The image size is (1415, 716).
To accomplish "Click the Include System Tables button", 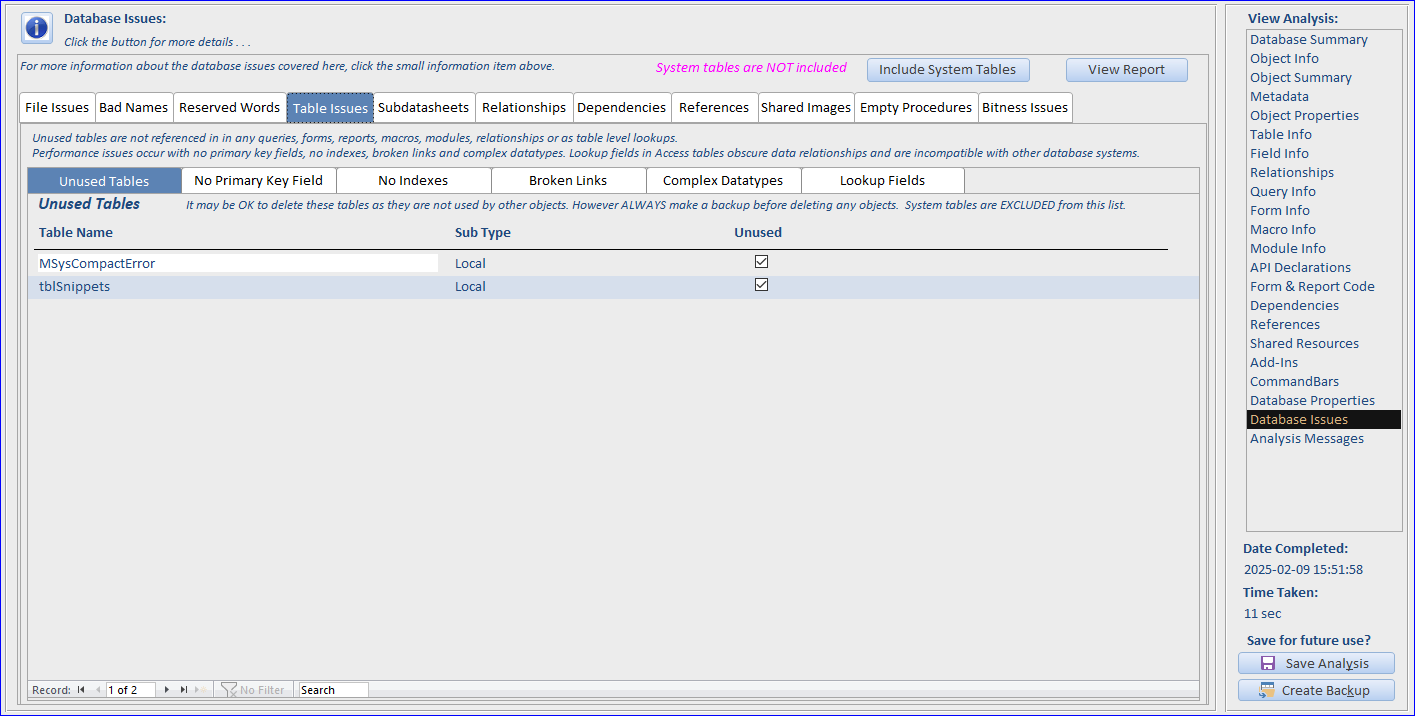I will point(948,70).
